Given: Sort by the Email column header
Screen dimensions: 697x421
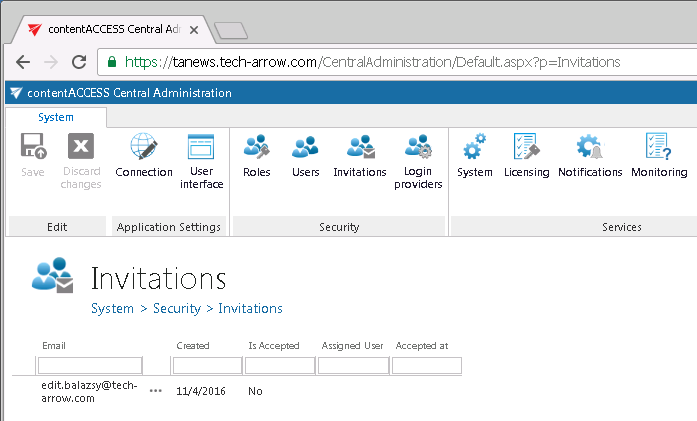Looking at the screenshot, I should pyautogui.click(x=54, y=345).
